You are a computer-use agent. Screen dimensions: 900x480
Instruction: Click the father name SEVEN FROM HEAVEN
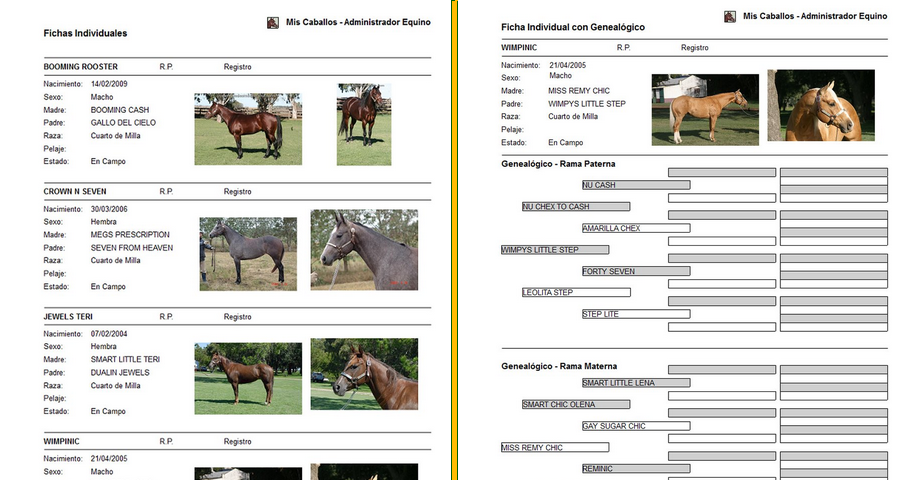[x=131, y=247]
